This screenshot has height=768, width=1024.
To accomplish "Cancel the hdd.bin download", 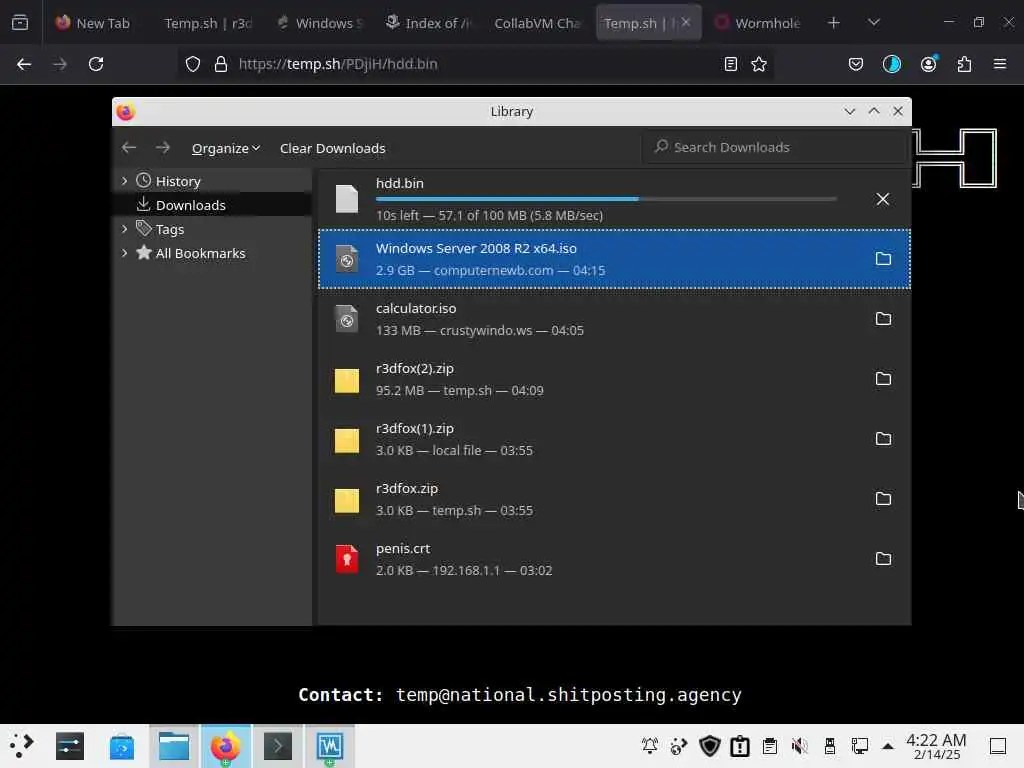I will (x=882, y=199).
